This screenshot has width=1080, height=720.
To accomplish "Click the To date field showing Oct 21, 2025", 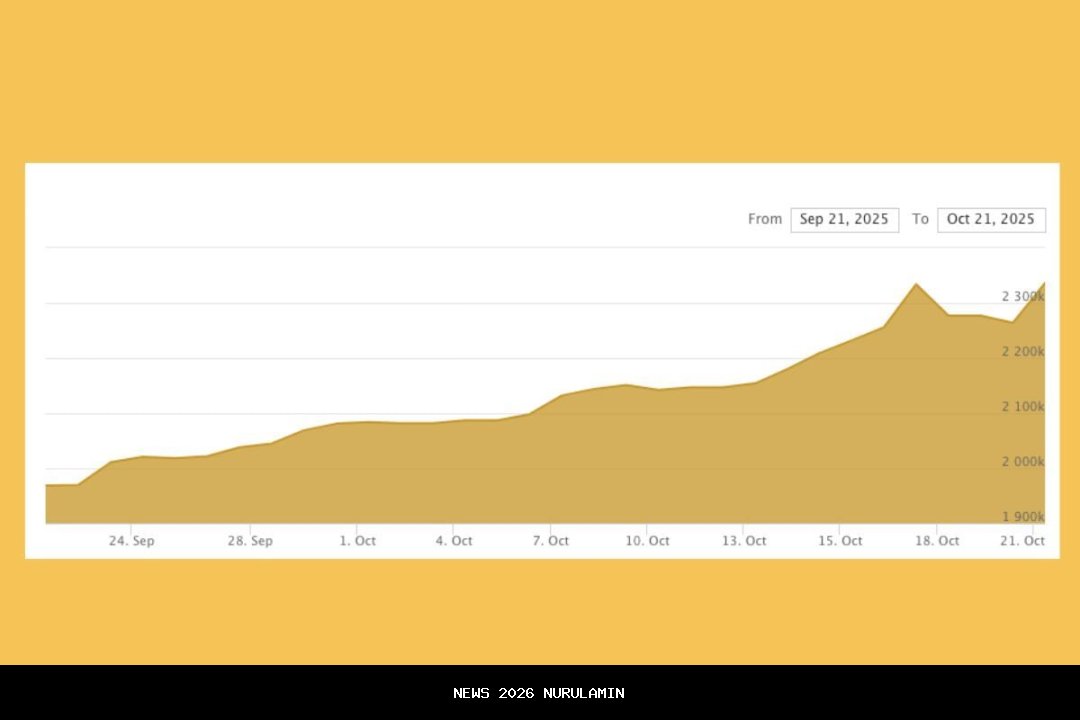I will (x=991, y=220).
